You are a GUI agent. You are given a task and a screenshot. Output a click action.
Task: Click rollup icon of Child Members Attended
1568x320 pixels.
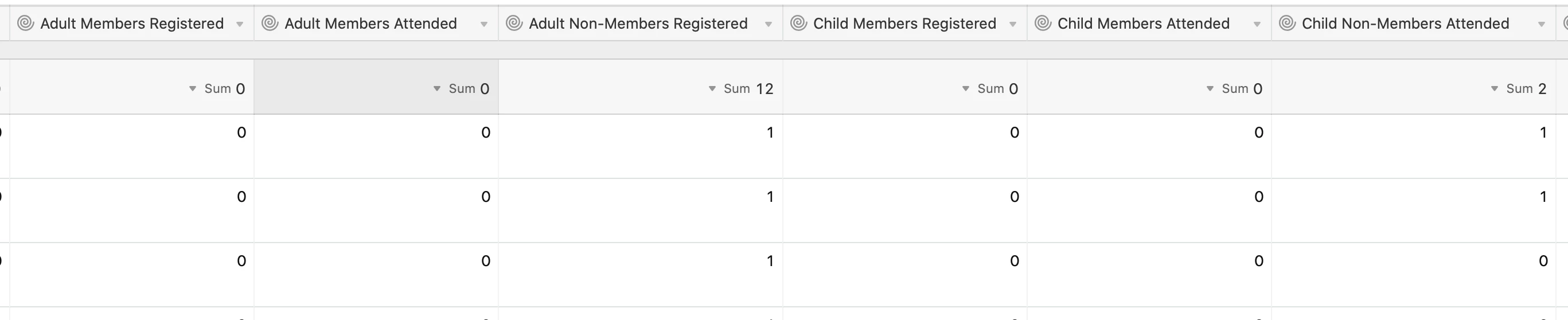(1043, 23)
